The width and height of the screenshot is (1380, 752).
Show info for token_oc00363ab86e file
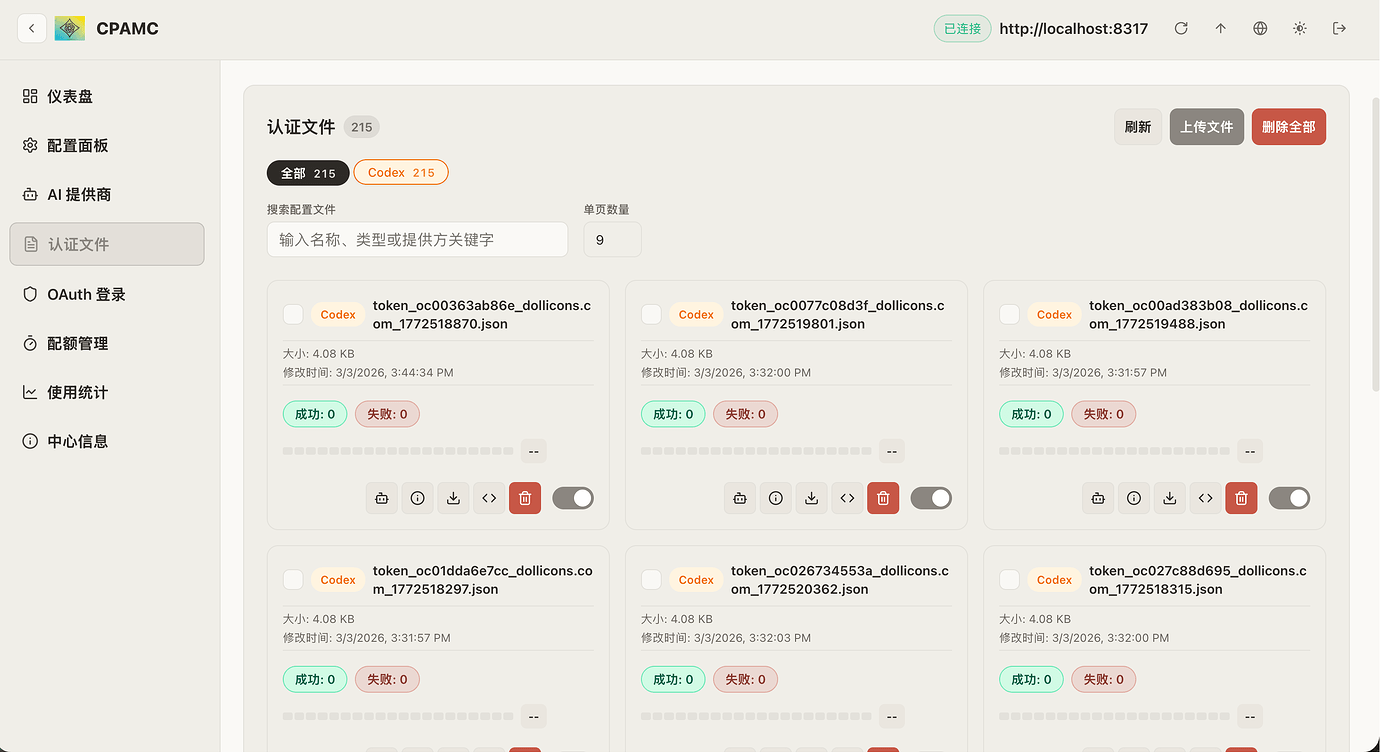click(x=417, y=498)
